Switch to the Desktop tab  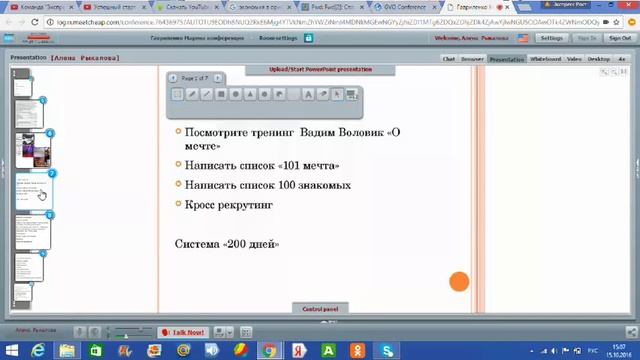598,59
